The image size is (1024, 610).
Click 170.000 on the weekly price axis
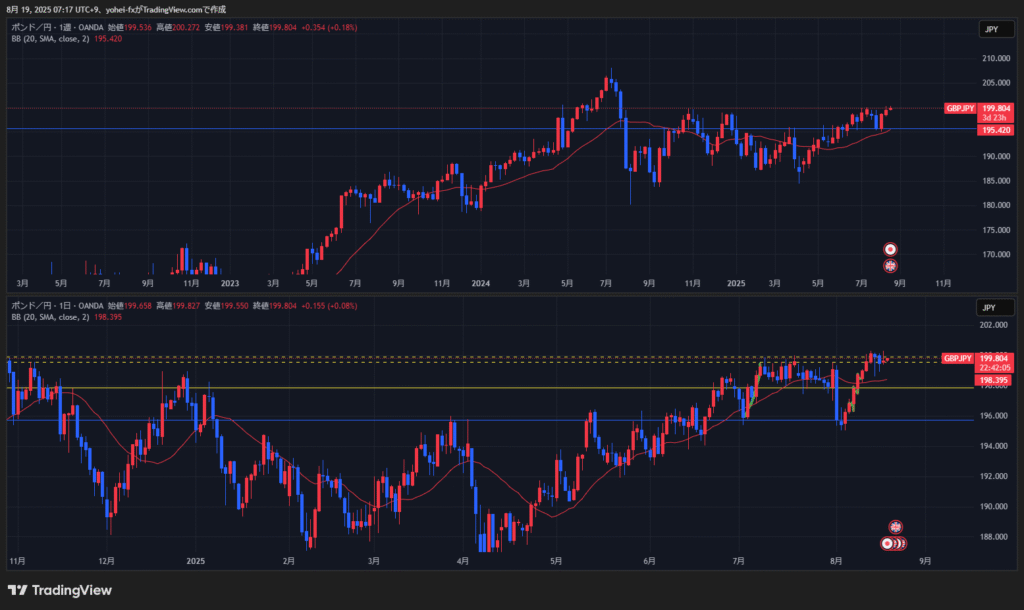996,255
